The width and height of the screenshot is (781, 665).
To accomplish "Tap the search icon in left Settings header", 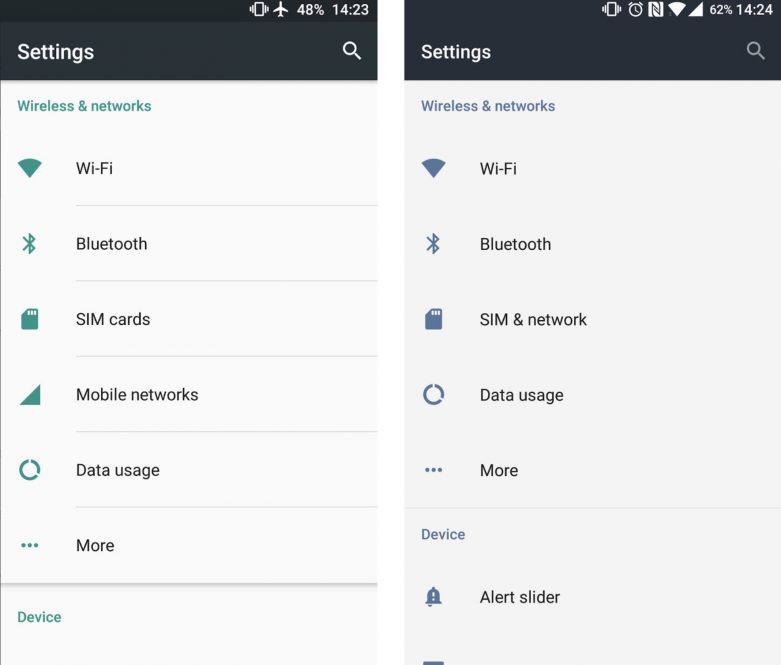I will (352, 51).
